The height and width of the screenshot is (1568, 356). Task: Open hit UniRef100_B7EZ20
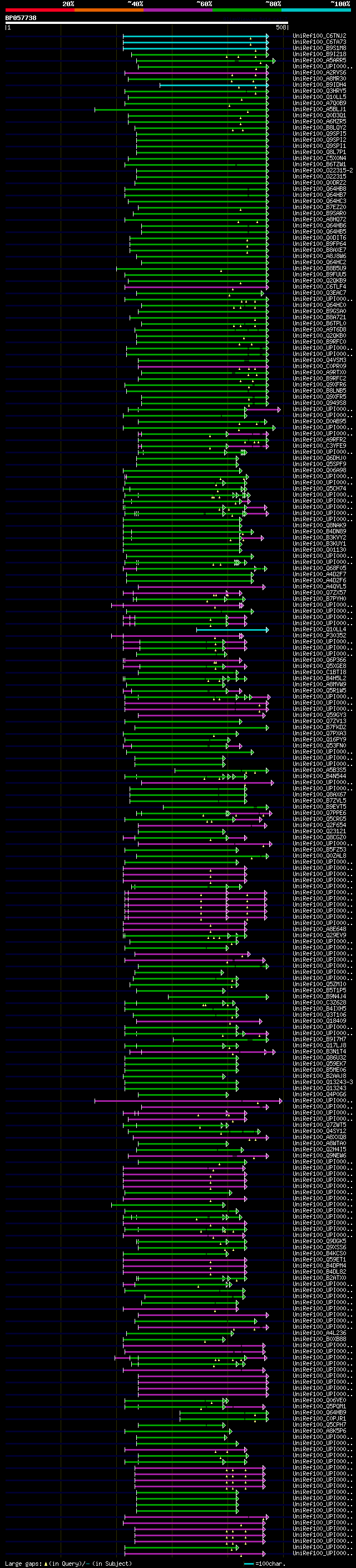[319, 207]
